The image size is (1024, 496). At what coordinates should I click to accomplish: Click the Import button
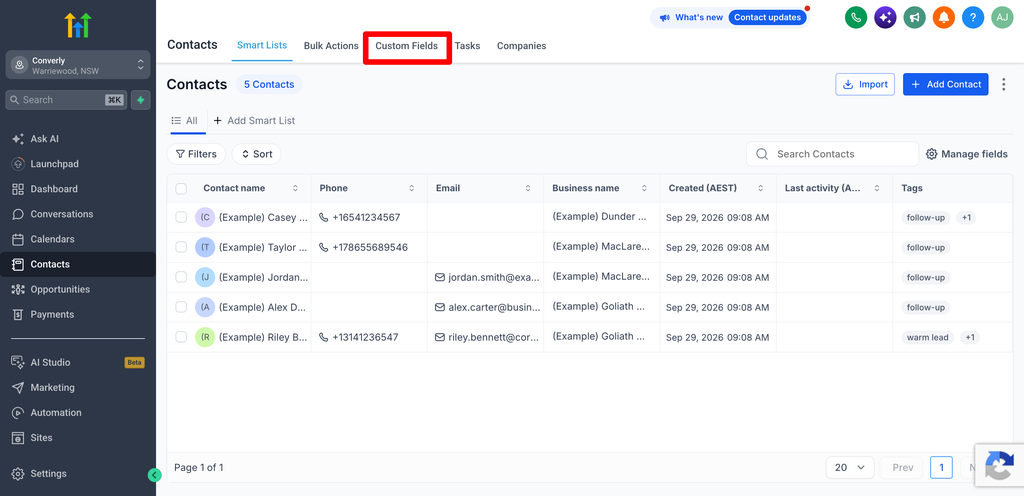865,84
